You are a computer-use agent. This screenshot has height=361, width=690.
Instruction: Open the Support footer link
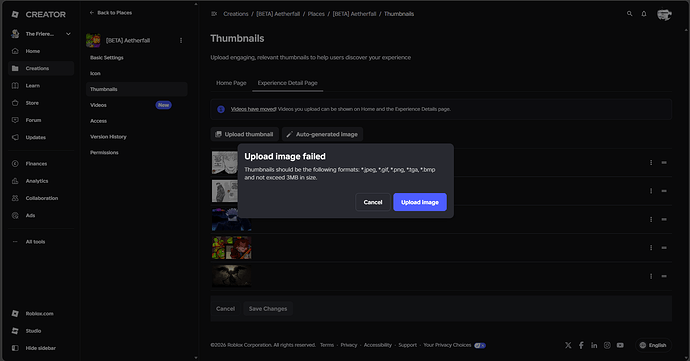(407, 345)
